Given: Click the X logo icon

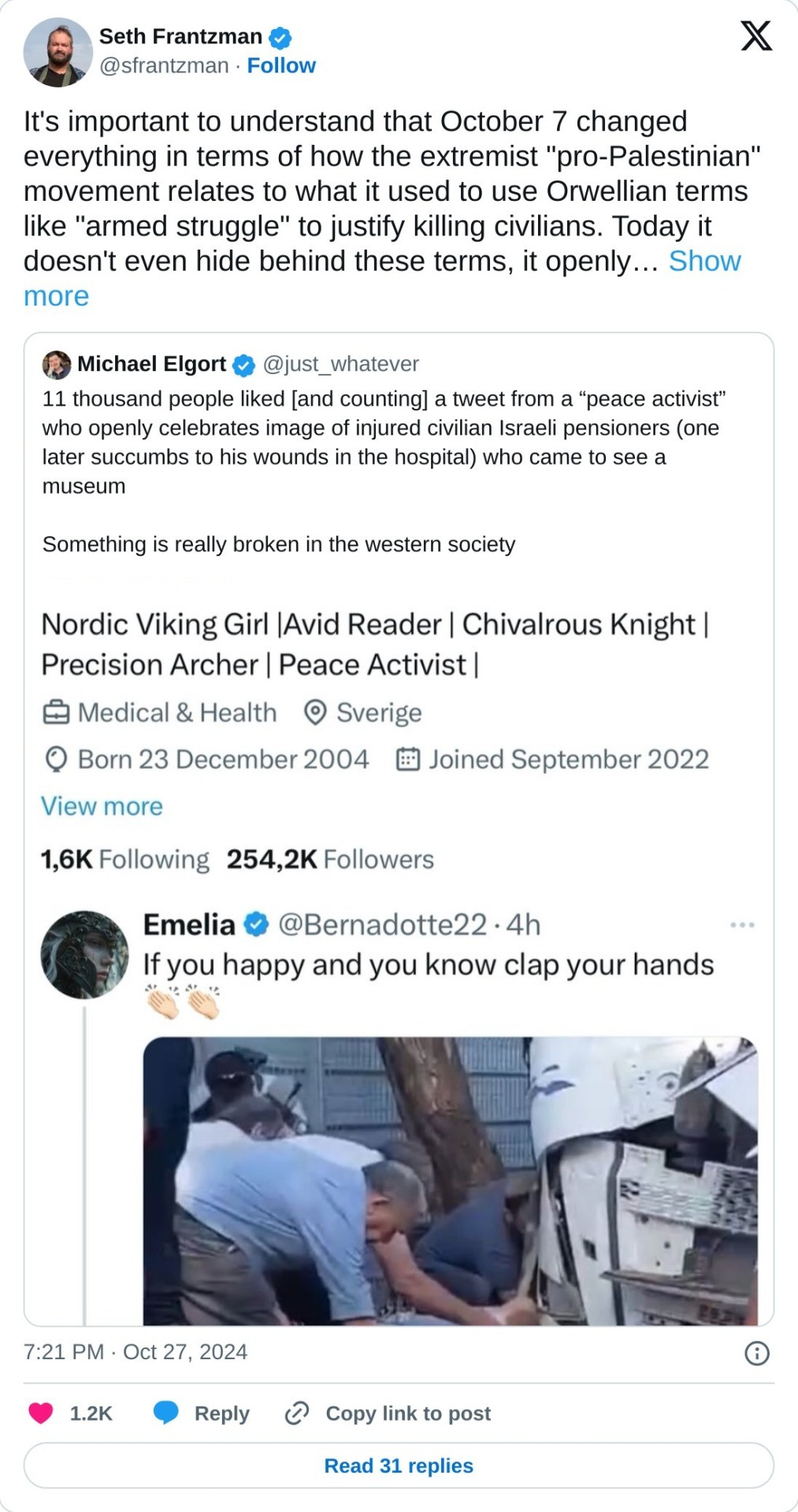Looking at the screenshot, I should 755,36.
